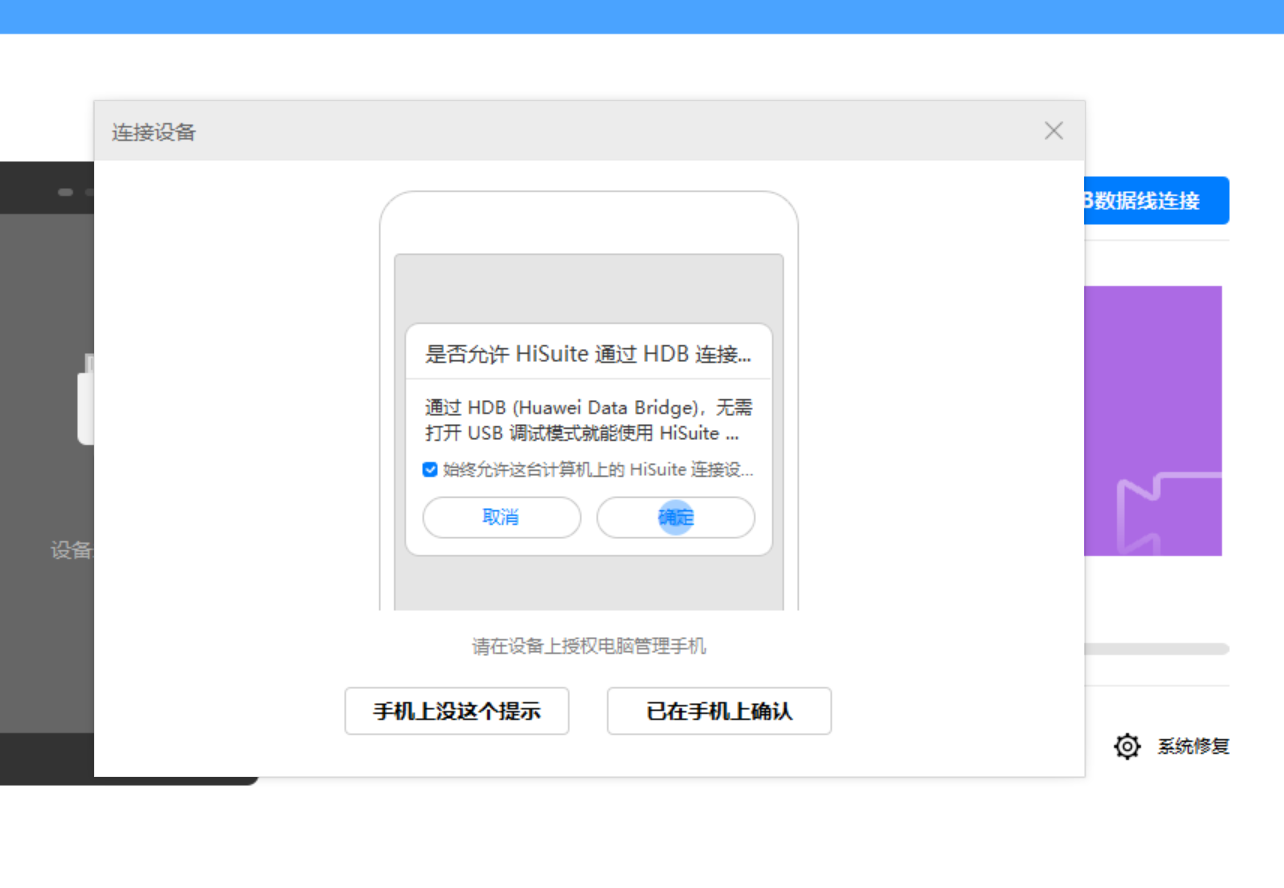Toggle '始终允许这台计算机上的 HiSuite' checkbox

click(x=430, y=469)
